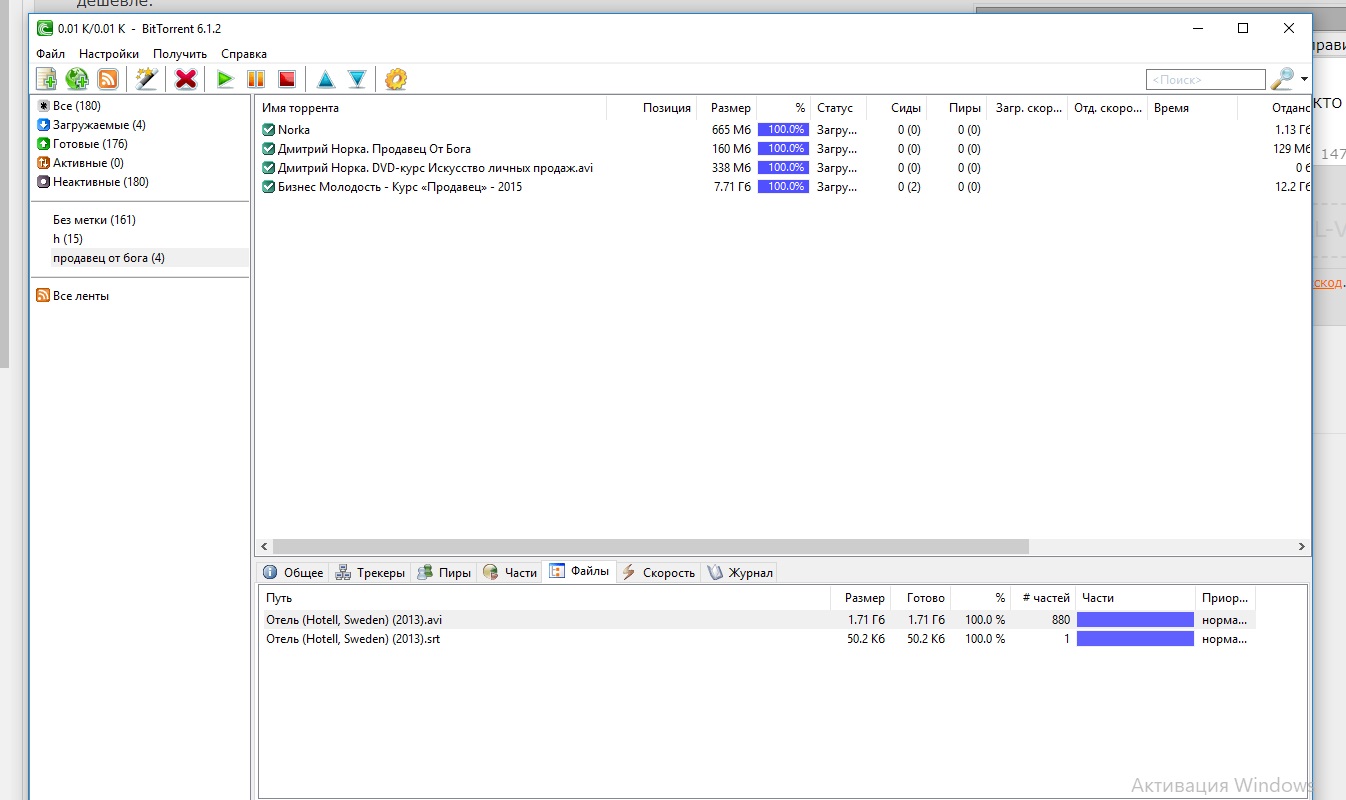The width and height of the screenshot is (1346, 800).
Task: Stop the torrent with the red stop icon
Action: click(287, 79)
